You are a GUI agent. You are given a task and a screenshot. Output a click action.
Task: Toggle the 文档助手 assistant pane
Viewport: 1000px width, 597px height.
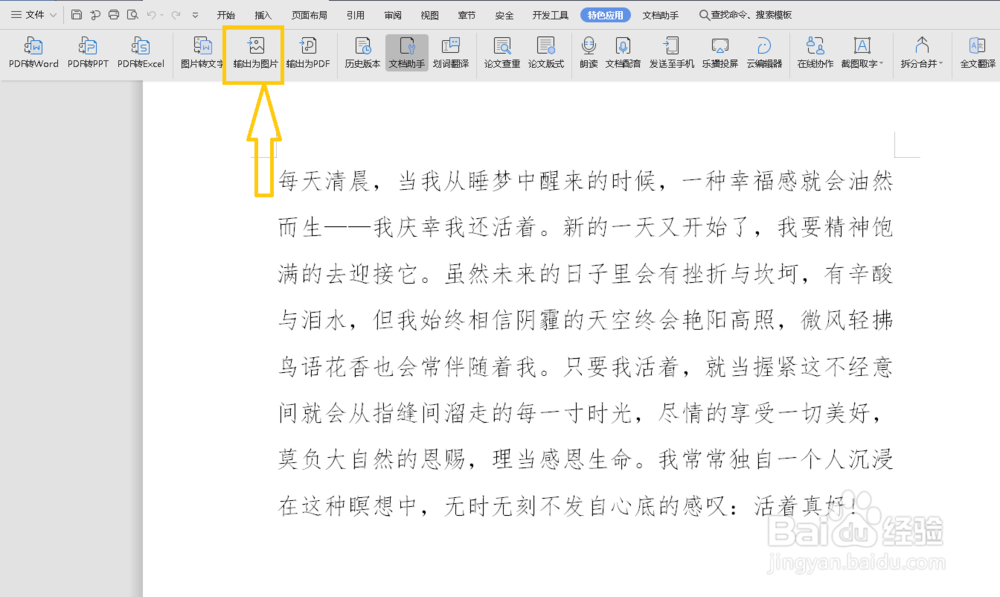(406, 55)
